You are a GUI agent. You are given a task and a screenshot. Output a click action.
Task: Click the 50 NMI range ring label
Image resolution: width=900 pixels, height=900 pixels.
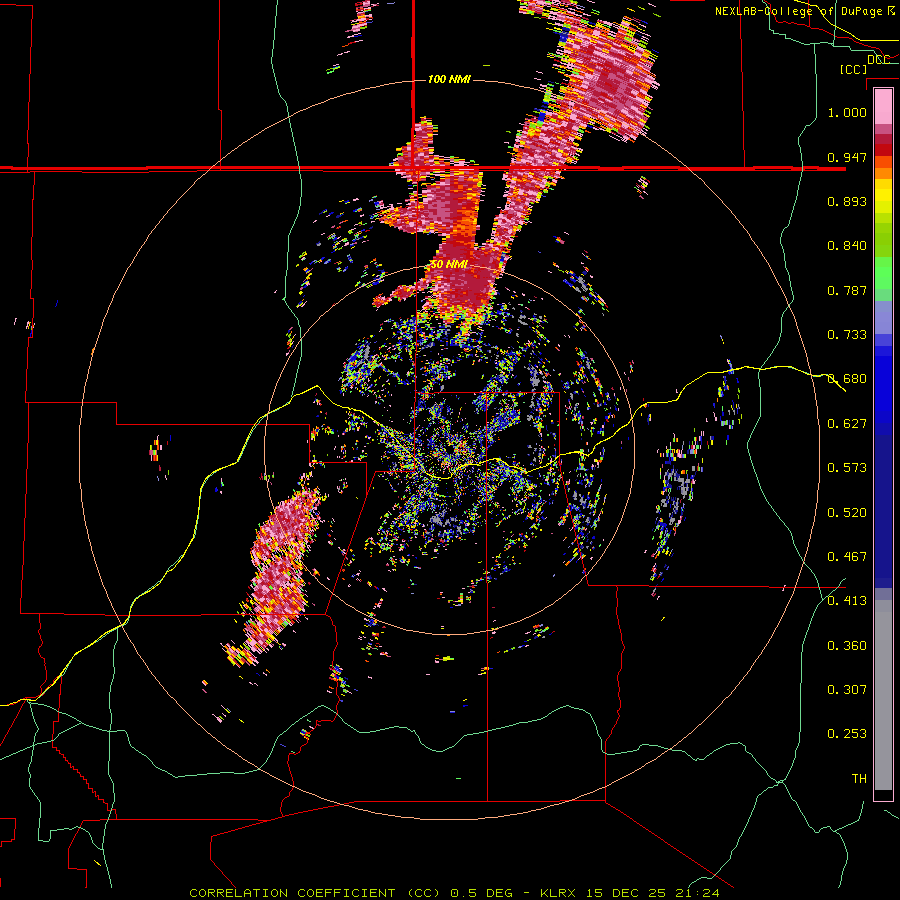[449, 265]
